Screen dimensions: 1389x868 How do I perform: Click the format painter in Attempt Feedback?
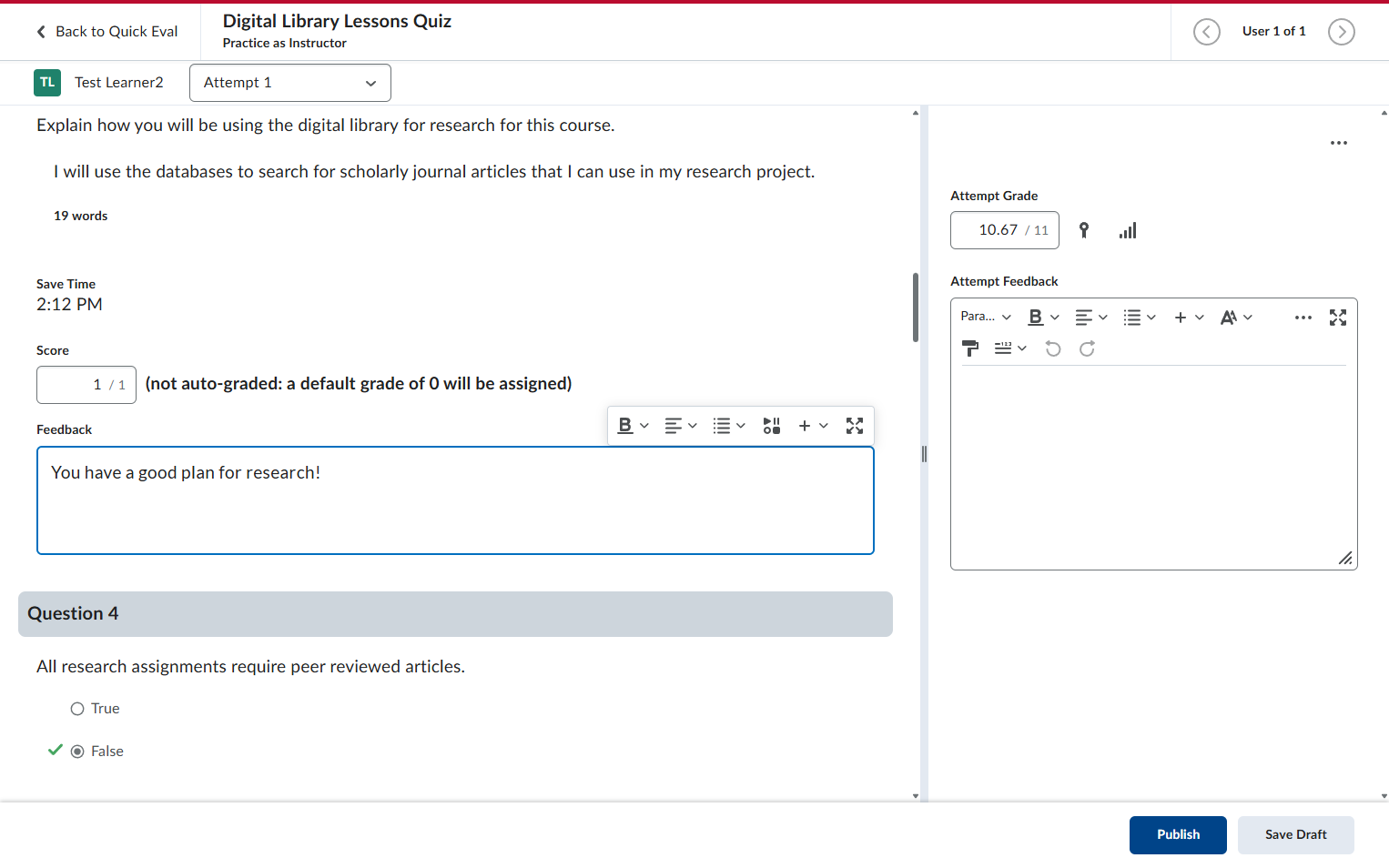point(970,348)
